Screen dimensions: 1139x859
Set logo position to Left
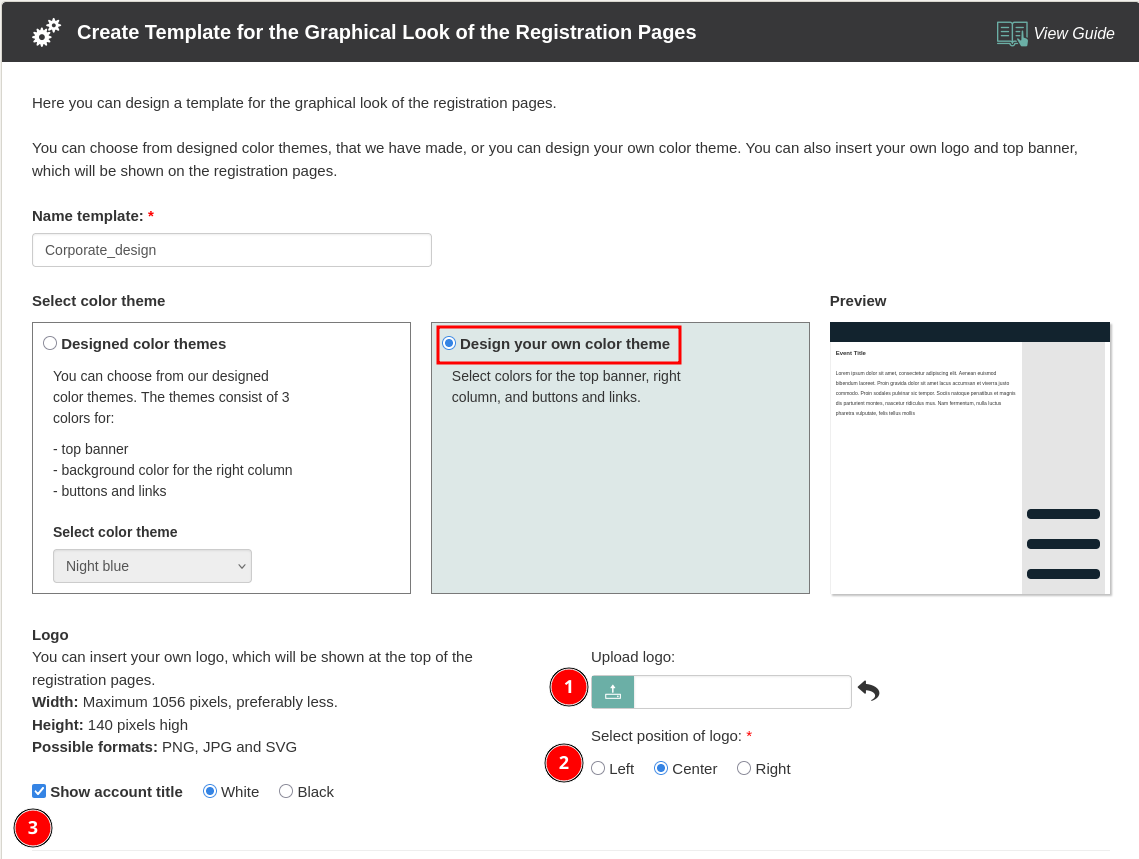[x=598, y=768]
